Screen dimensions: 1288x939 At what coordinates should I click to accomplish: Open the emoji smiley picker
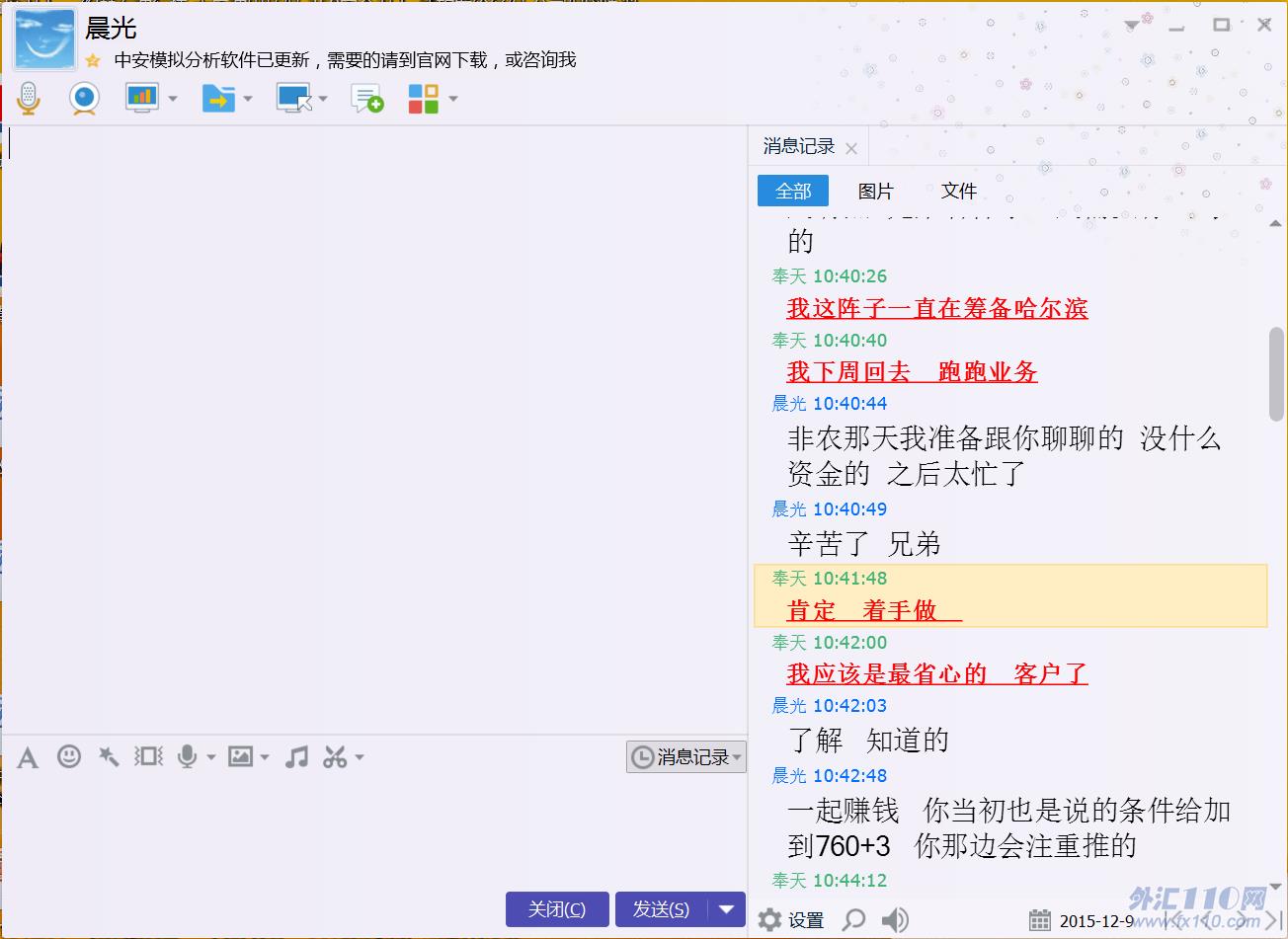click(x=69, y=756)
